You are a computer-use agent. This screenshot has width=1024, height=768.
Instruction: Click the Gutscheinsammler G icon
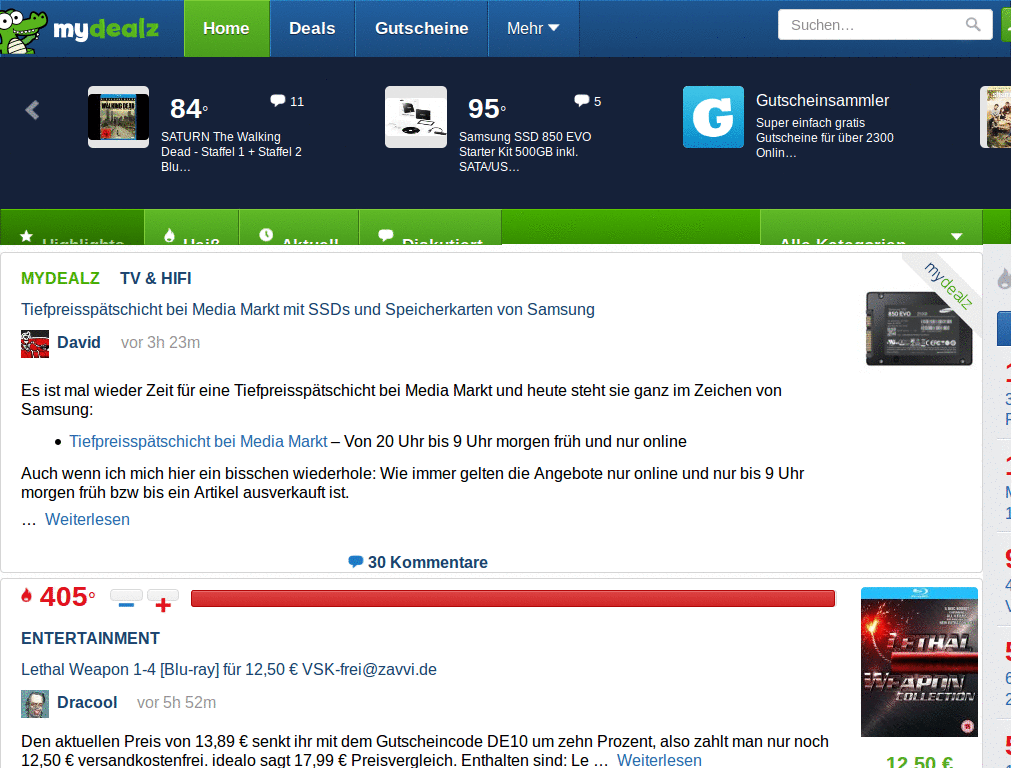(x=713, y=117)
